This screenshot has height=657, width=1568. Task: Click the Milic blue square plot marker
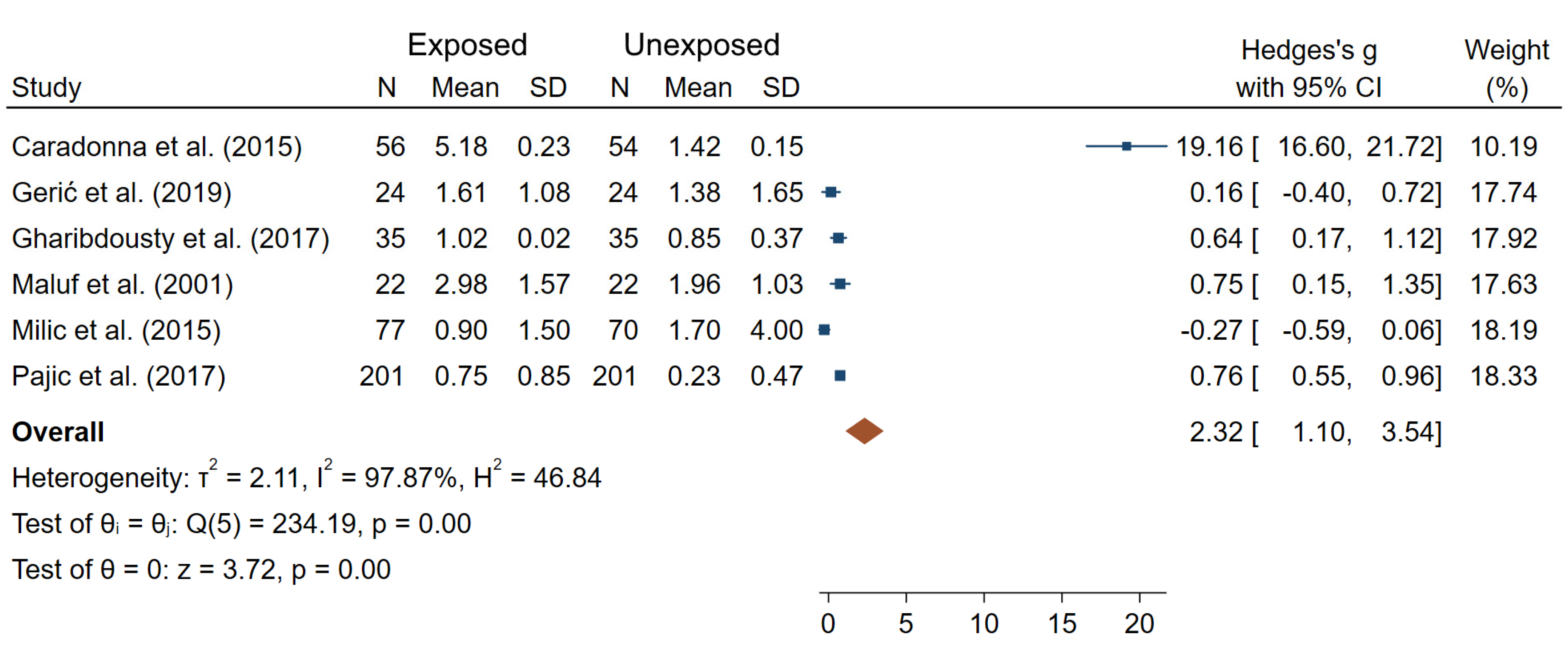point(824,330)
